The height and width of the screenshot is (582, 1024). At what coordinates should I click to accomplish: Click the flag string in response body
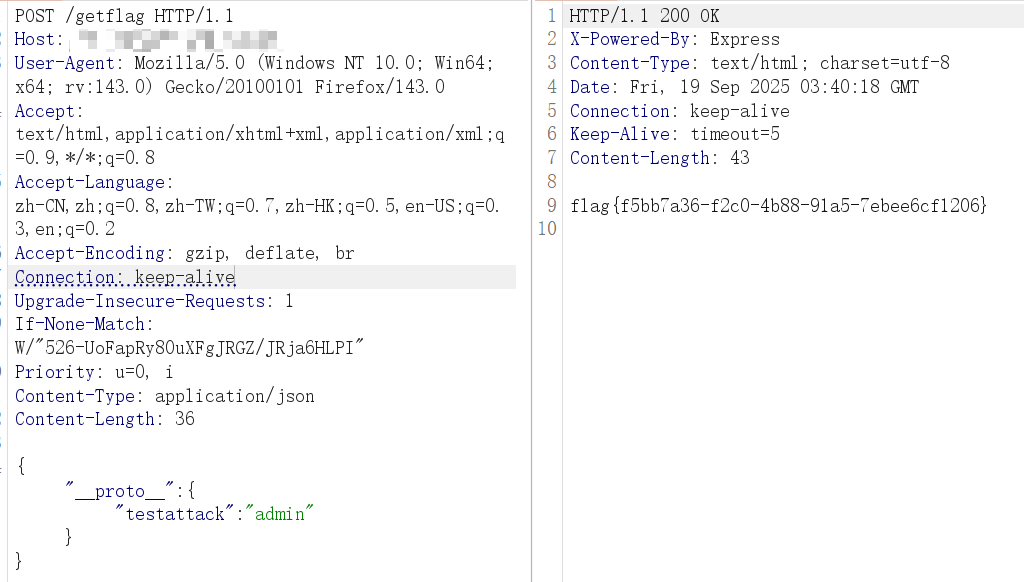point(779,206)
